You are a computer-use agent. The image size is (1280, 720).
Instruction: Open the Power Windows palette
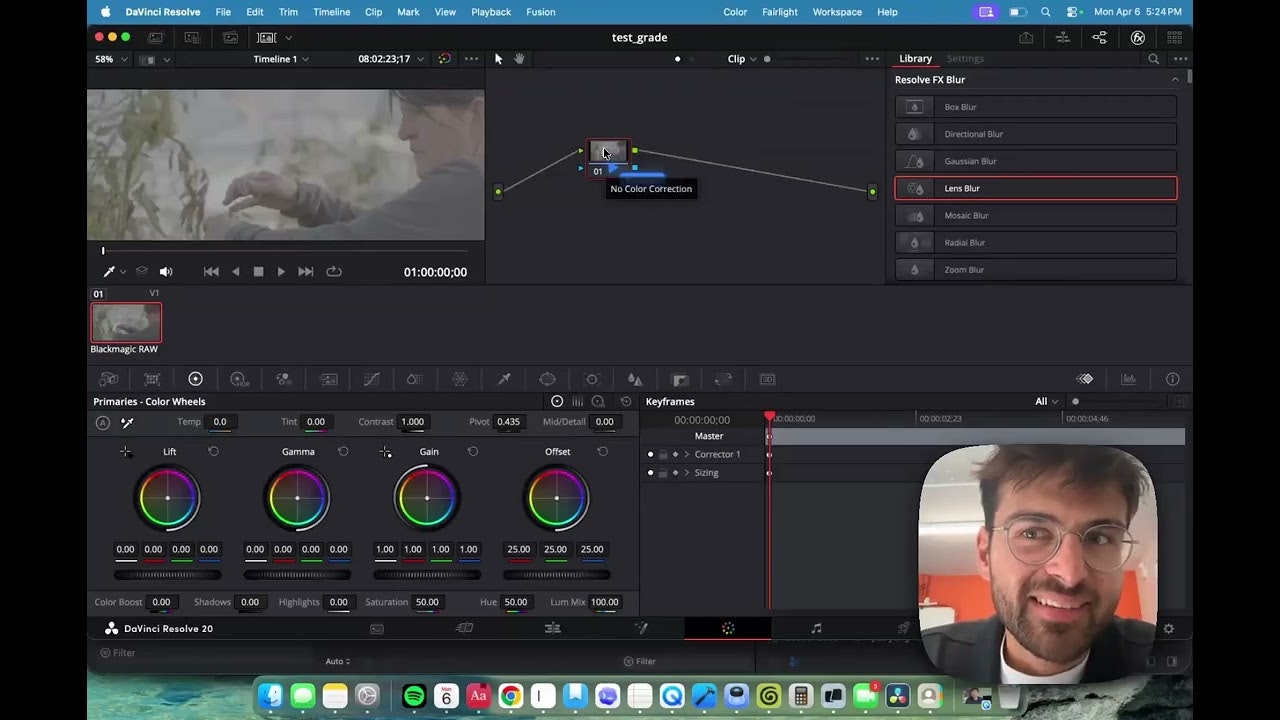[548, 380]
